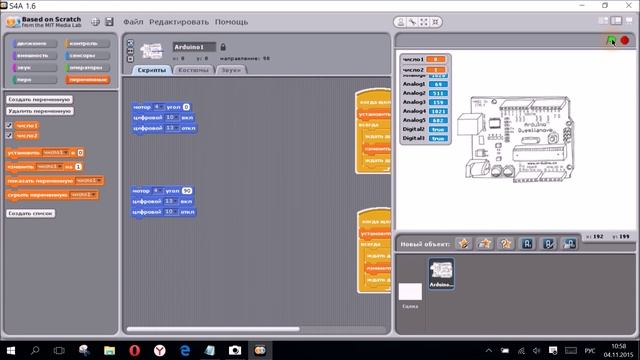Open the Редактировать menu
Viewport: 640px width, 360px height.
click(x=179, y=22)
